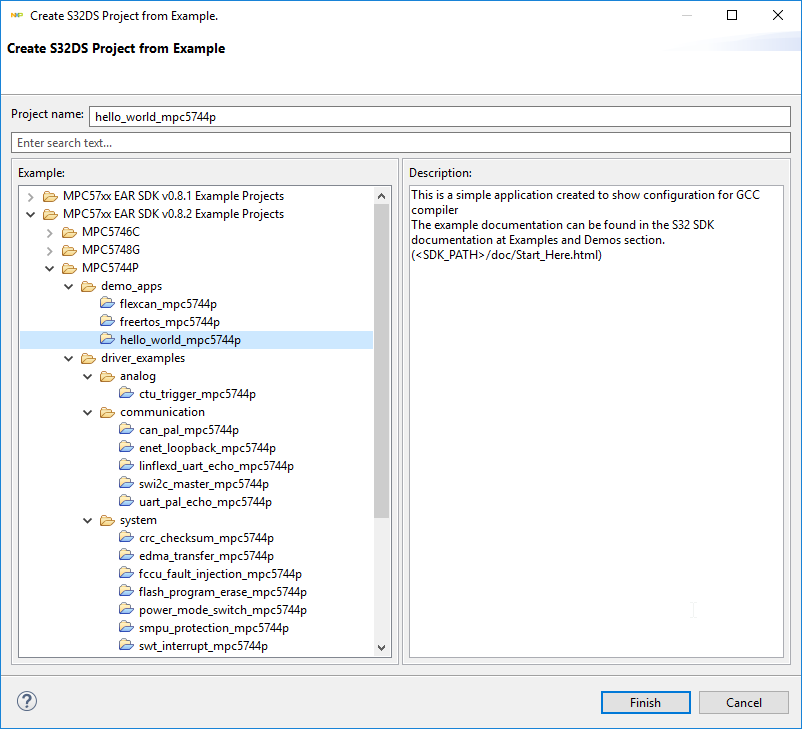
Task: Select enet_loopback_mpc5744p example
Action: click(207, 448)
